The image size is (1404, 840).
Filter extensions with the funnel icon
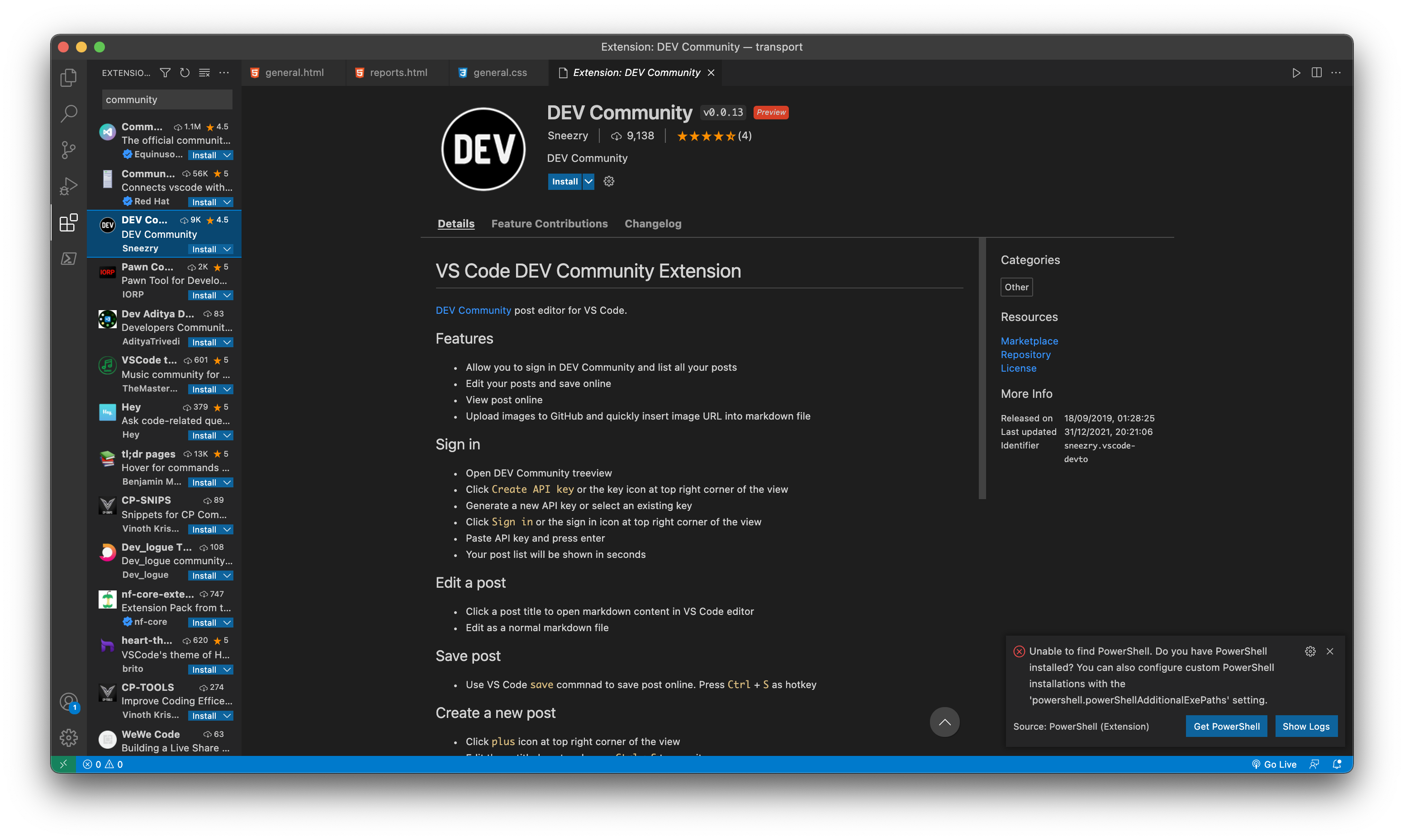coord(165,72)
